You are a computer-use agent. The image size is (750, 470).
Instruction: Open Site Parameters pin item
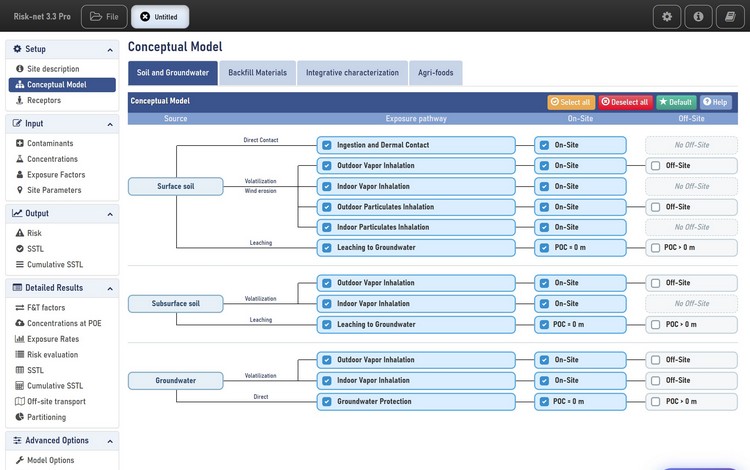coord(54,190)
